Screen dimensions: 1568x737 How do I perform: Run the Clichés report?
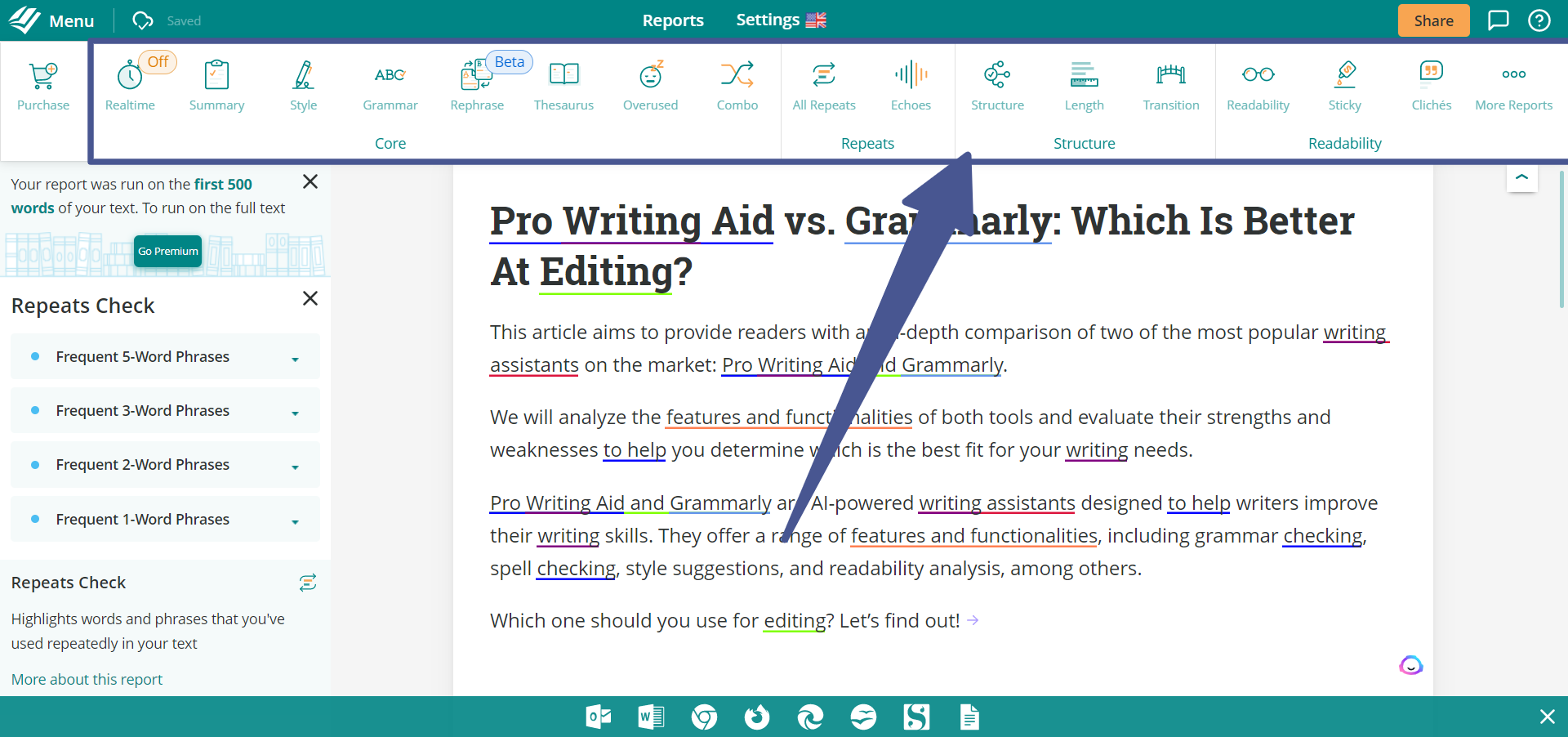pos(1432,85)
